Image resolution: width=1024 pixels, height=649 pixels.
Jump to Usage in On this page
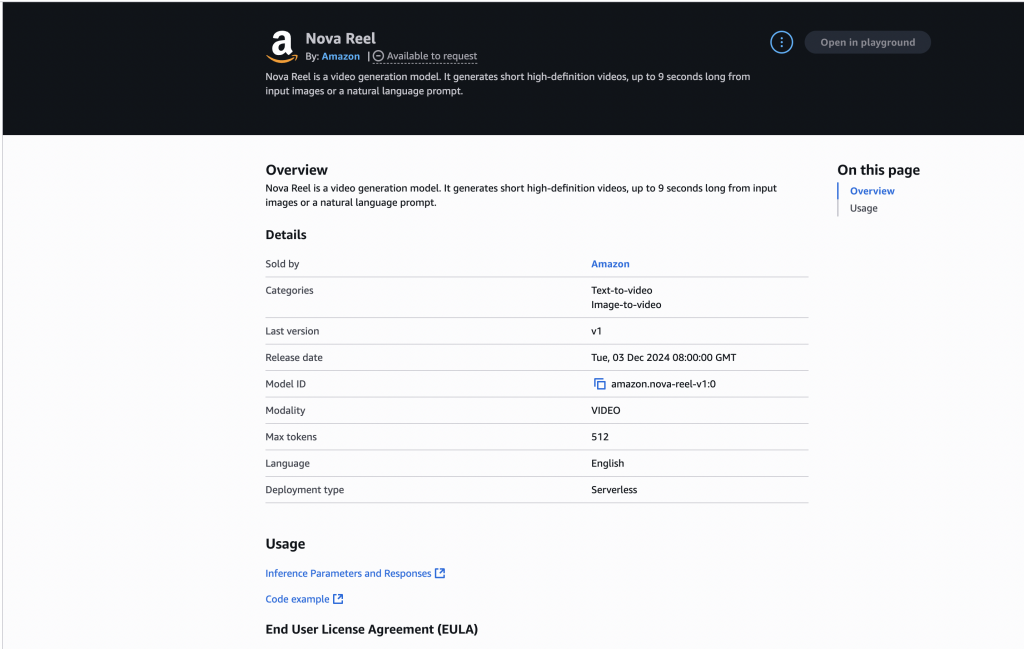click(x=863, y=208)
